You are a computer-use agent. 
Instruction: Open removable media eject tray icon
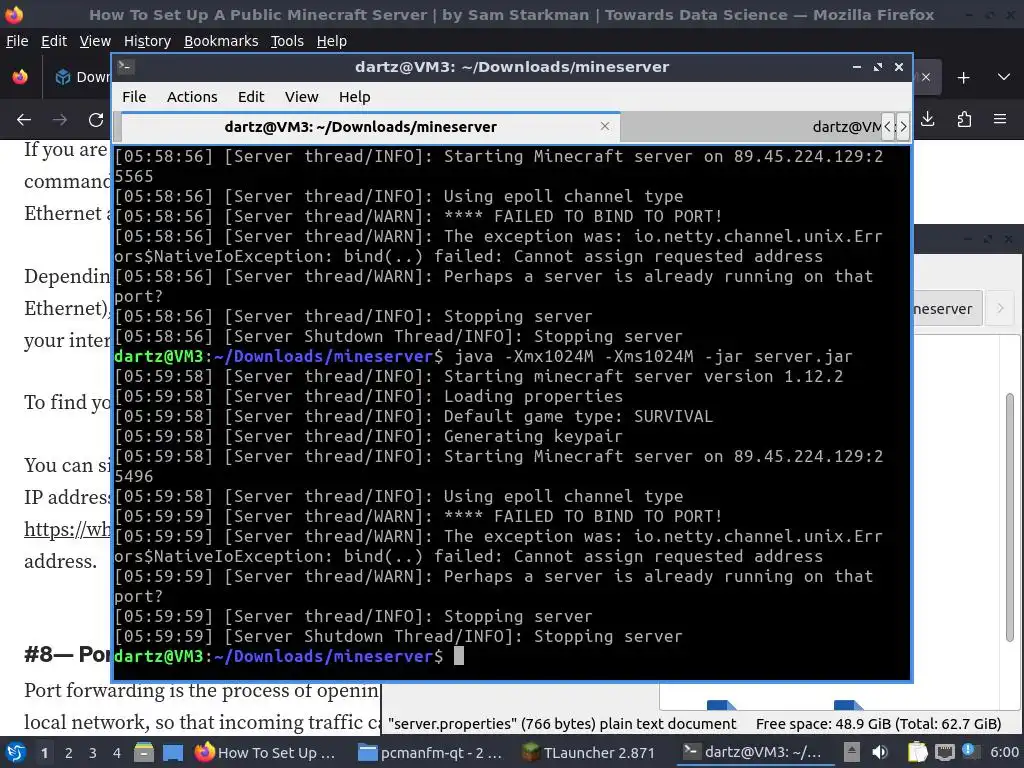tap(851, 752)
